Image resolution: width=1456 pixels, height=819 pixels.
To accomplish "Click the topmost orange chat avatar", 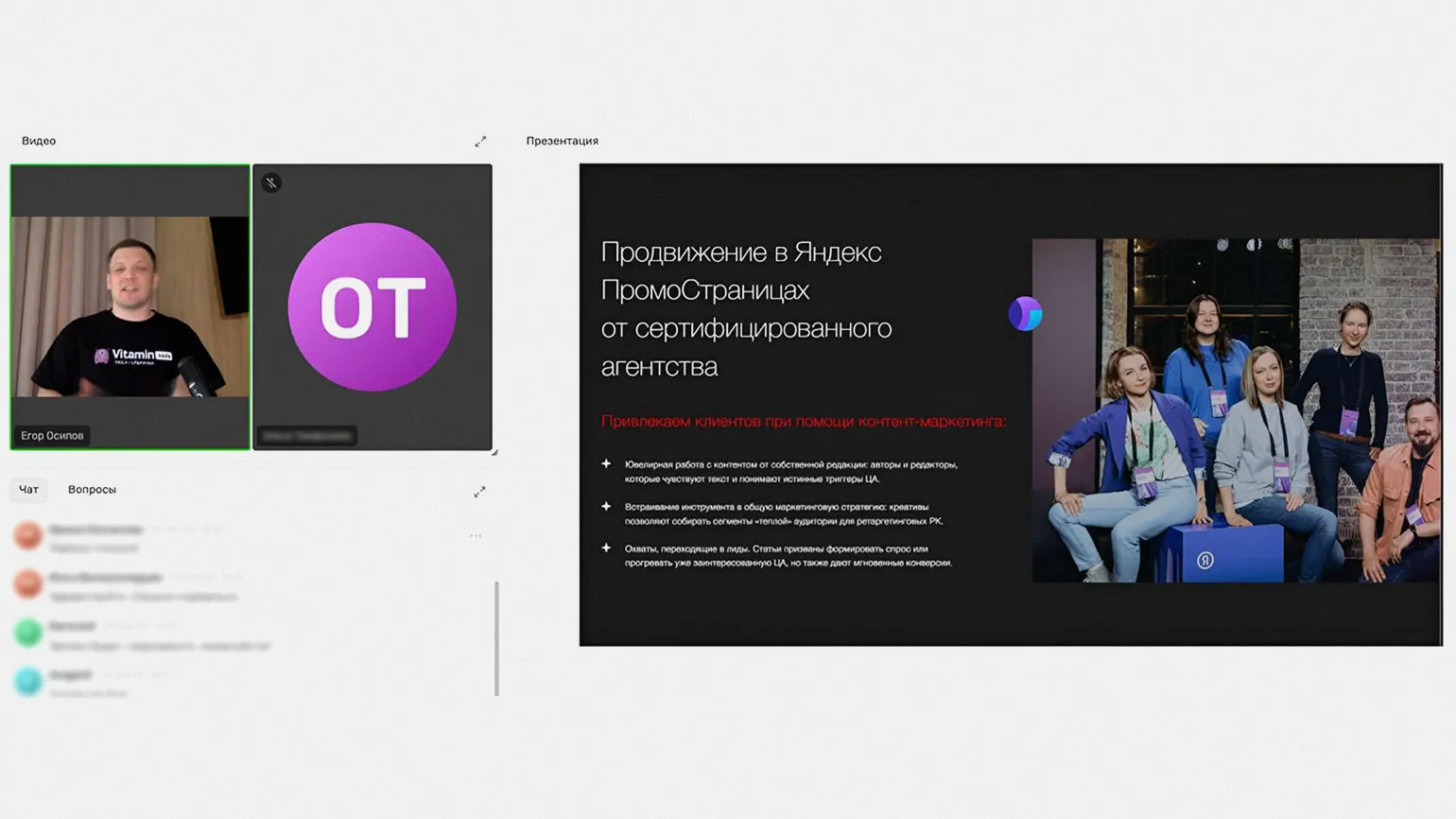I will [28, 536].
